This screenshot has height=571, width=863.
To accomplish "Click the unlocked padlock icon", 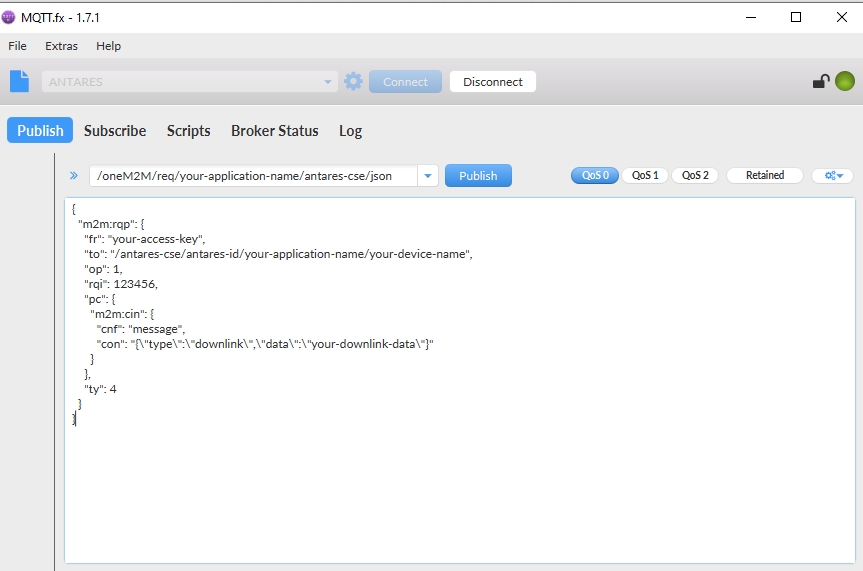I will click(821, 81).
